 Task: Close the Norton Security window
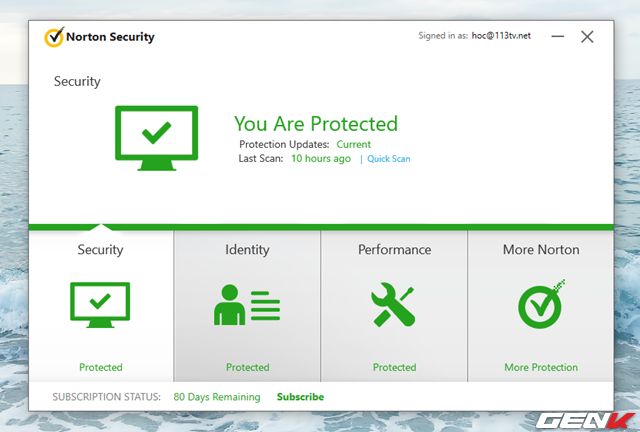pos(587,37)
